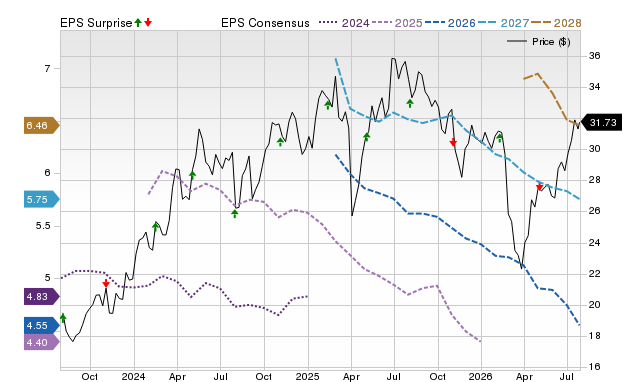Click the 2025 light purple dashed legend entry
Viewport: 640px width, 382px height.
coord(397,23)
